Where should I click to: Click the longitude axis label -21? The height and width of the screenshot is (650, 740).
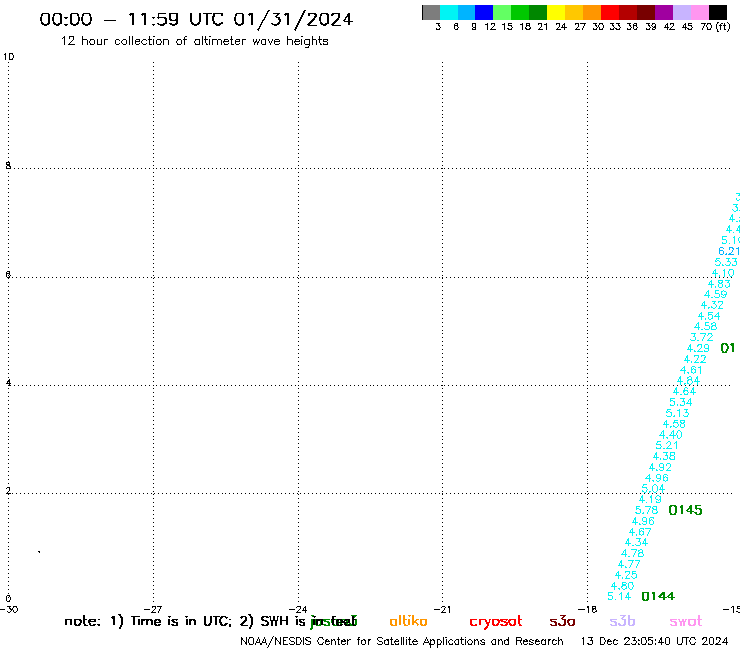pyautogui.click(x=443, y=610)
